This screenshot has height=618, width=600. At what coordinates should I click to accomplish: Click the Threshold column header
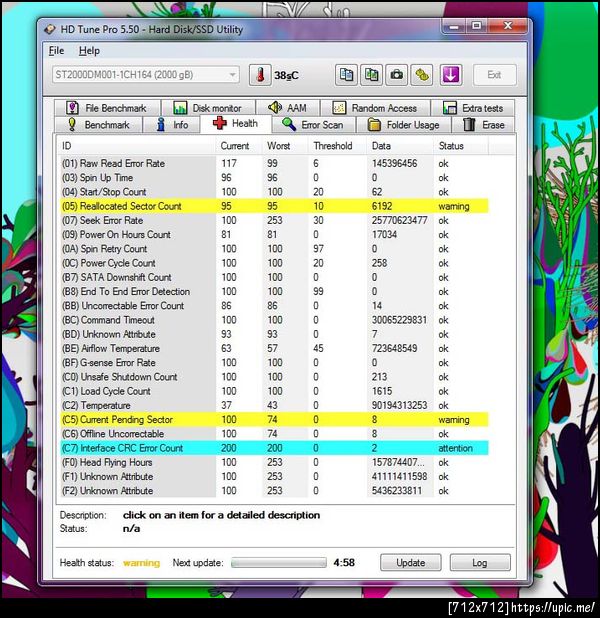pos(338,146)
